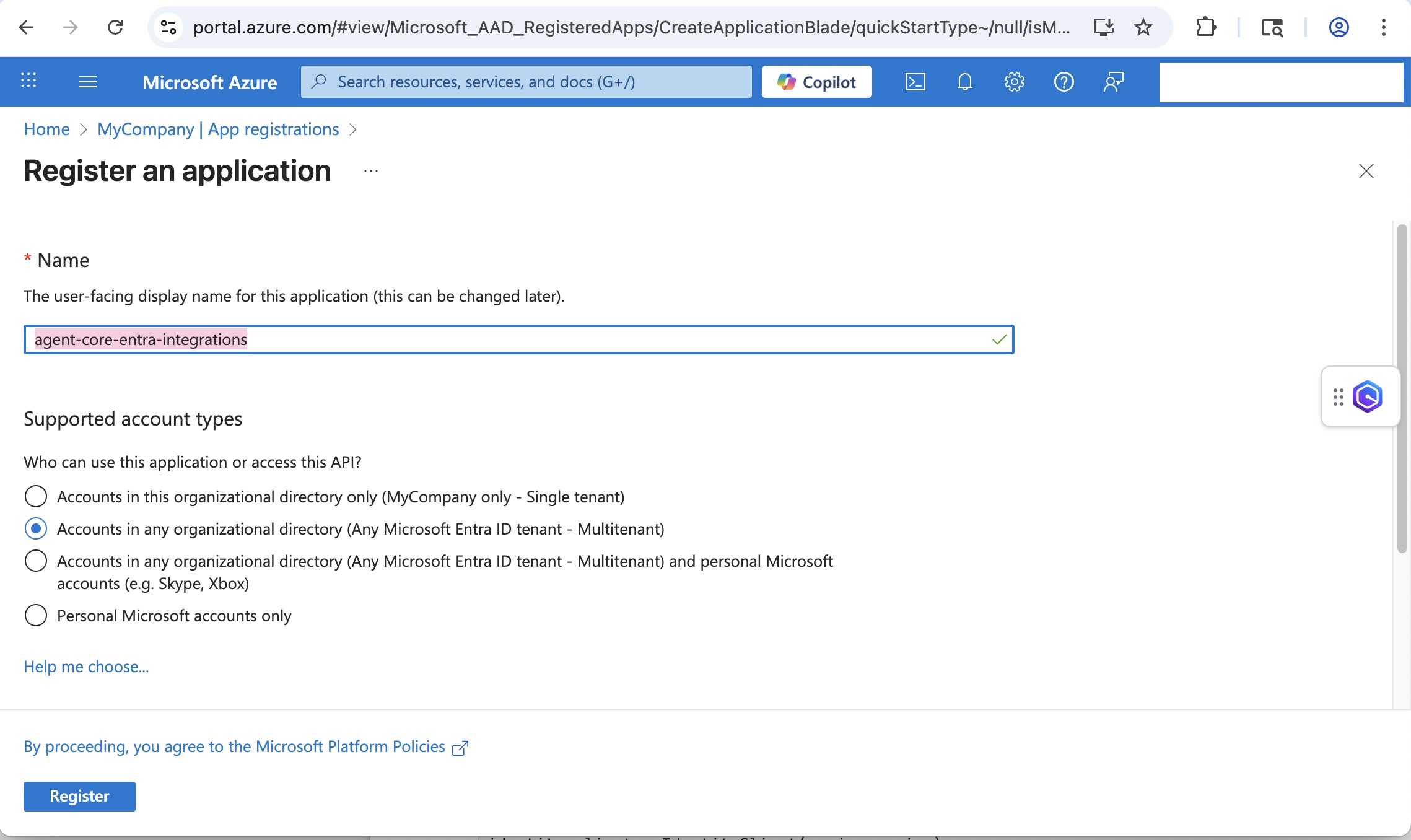
Task: Click the drag handle dots of floating widget
Action: pyautogui.click(x=1338, y=396)
